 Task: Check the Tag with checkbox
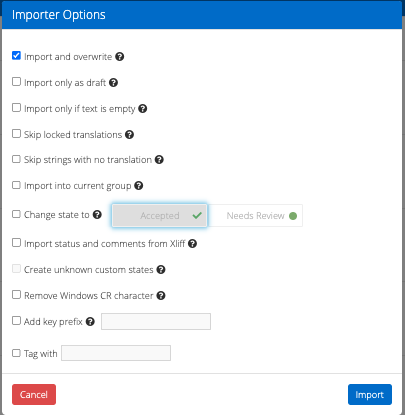[16, 353]
